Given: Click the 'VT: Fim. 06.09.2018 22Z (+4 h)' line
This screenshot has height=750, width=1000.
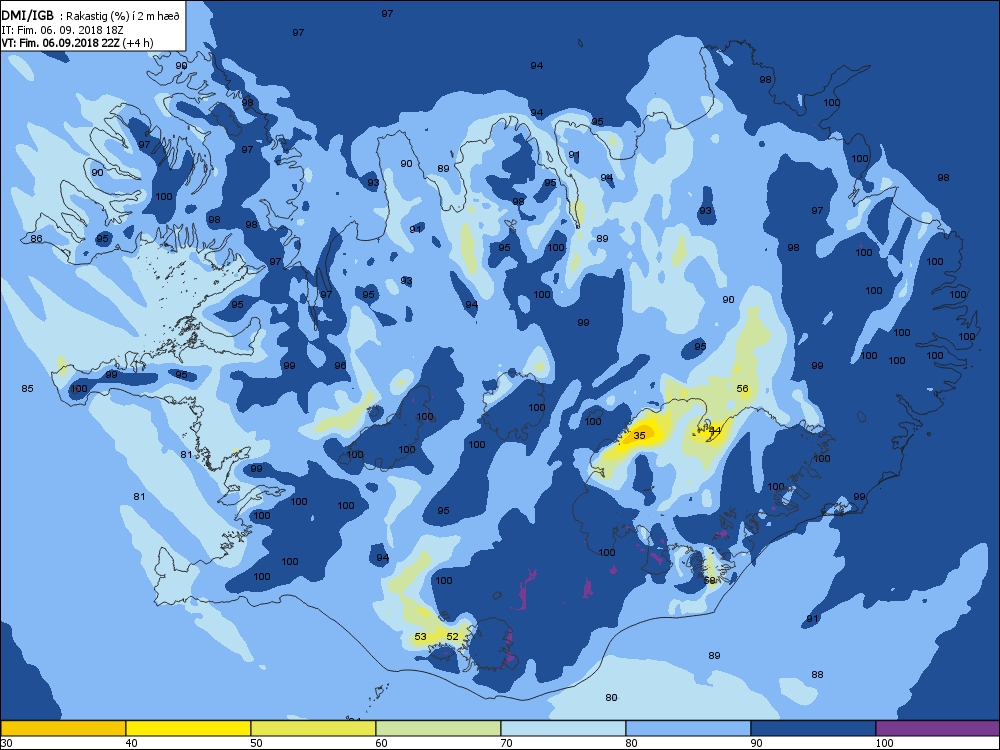Looking at the screenshot, I should click(77, 43).
